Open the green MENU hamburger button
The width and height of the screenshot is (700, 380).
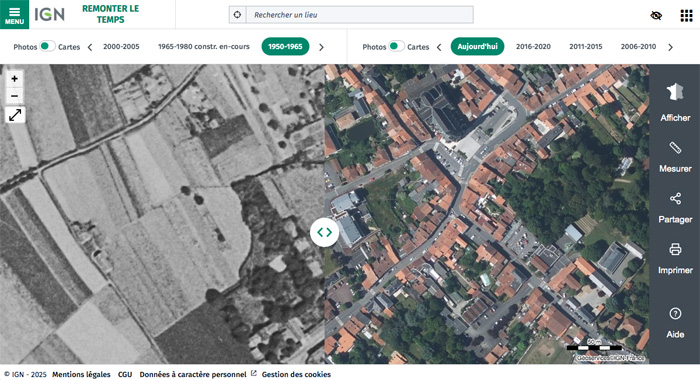[x=14, y=14]
